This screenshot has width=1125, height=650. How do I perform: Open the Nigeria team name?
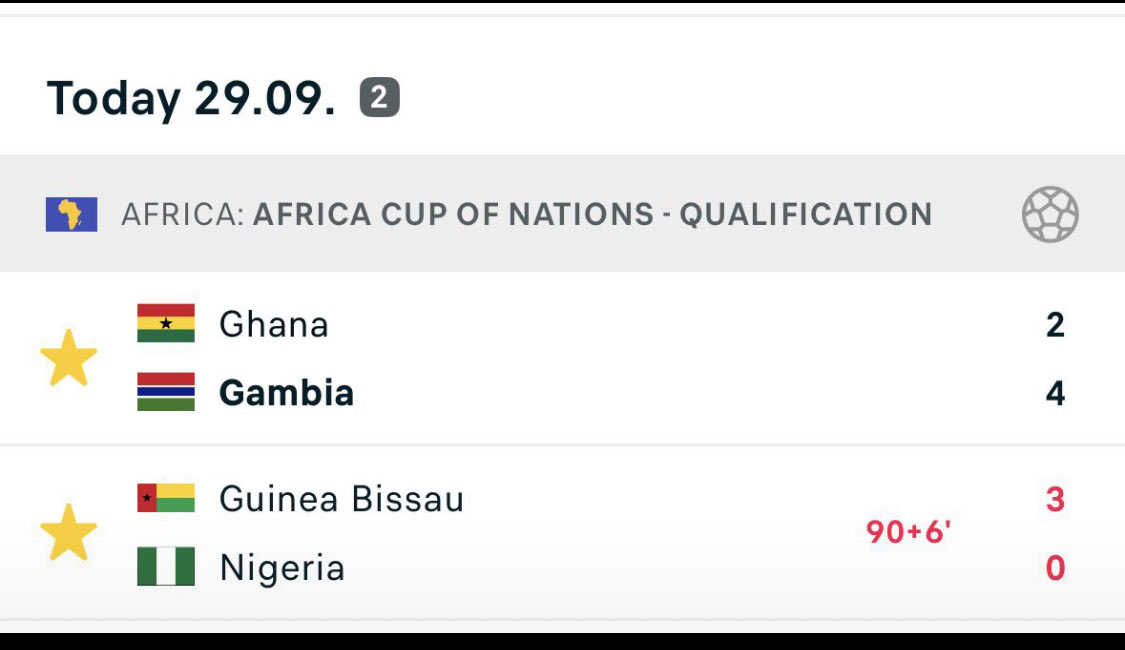tap(282, 568)
